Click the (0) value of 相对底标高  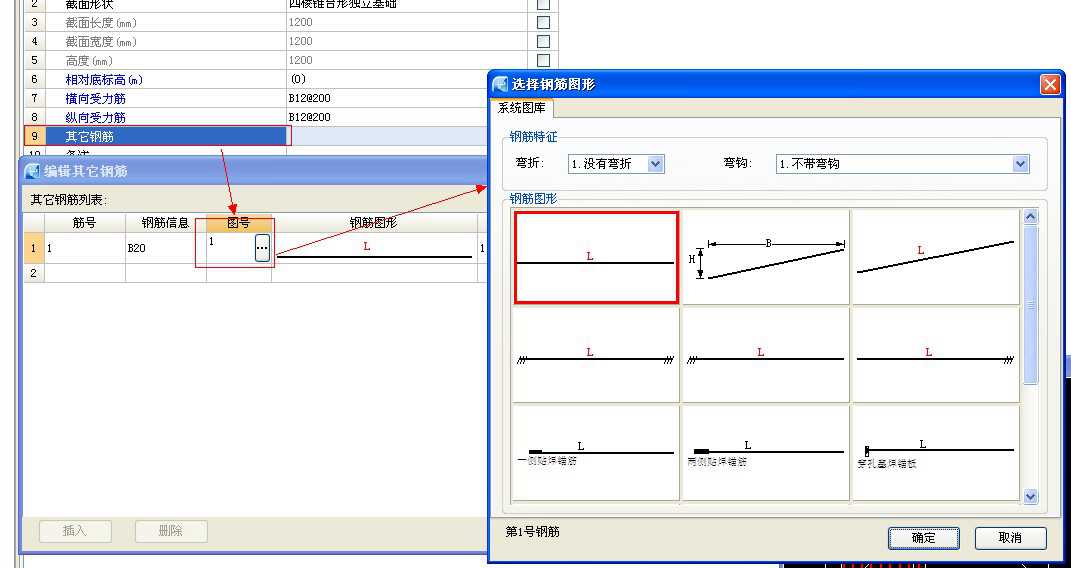[298, 79]
